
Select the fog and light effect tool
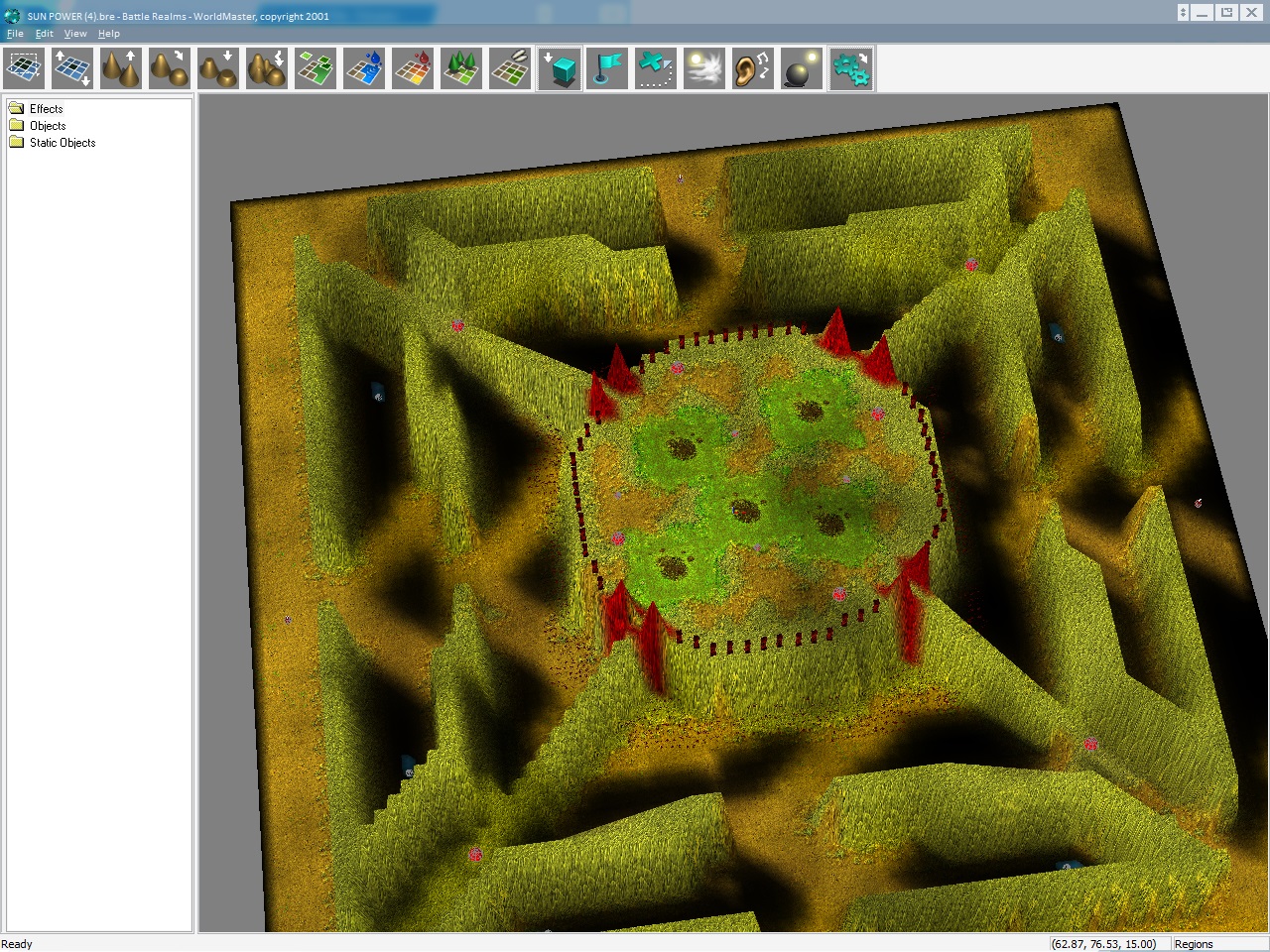(x=704, y=69)
